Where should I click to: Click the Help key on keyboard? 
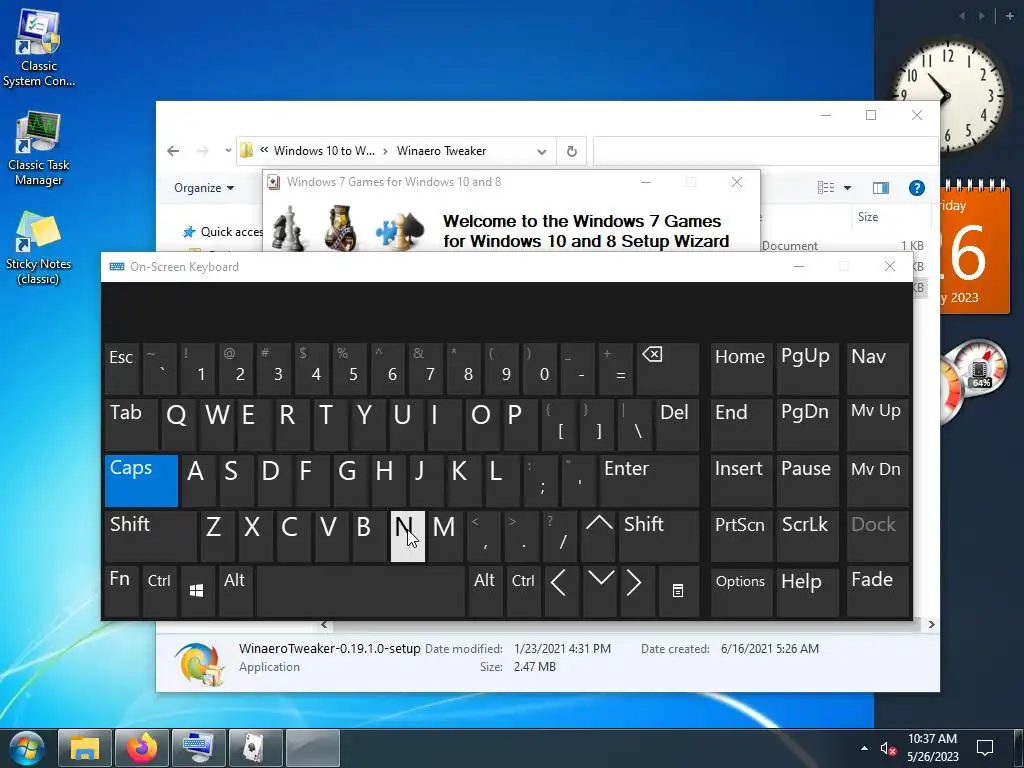807,592
